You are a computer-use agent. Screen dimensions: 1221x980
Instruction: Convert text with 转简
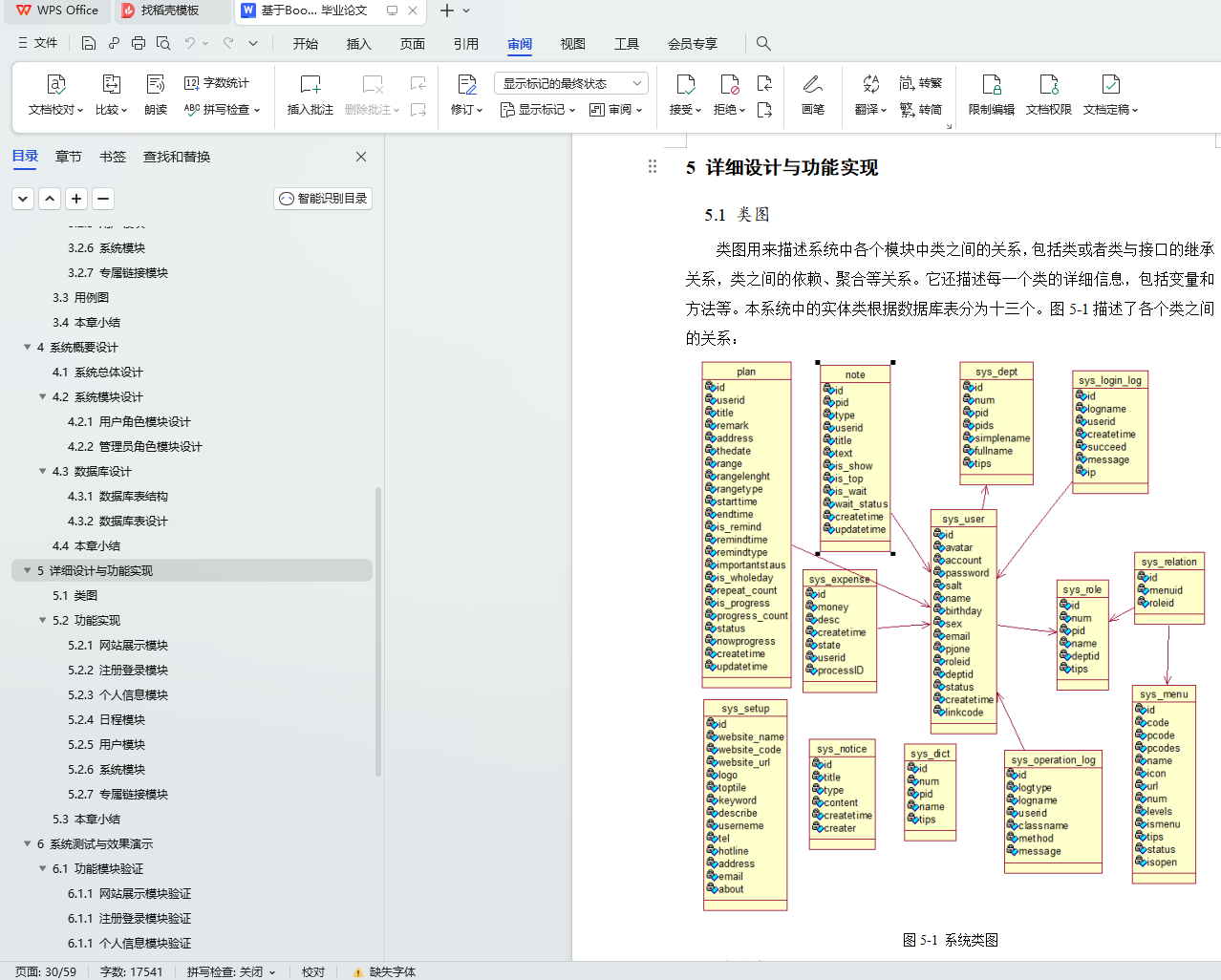pyautogui.click(x=921, y=110)
